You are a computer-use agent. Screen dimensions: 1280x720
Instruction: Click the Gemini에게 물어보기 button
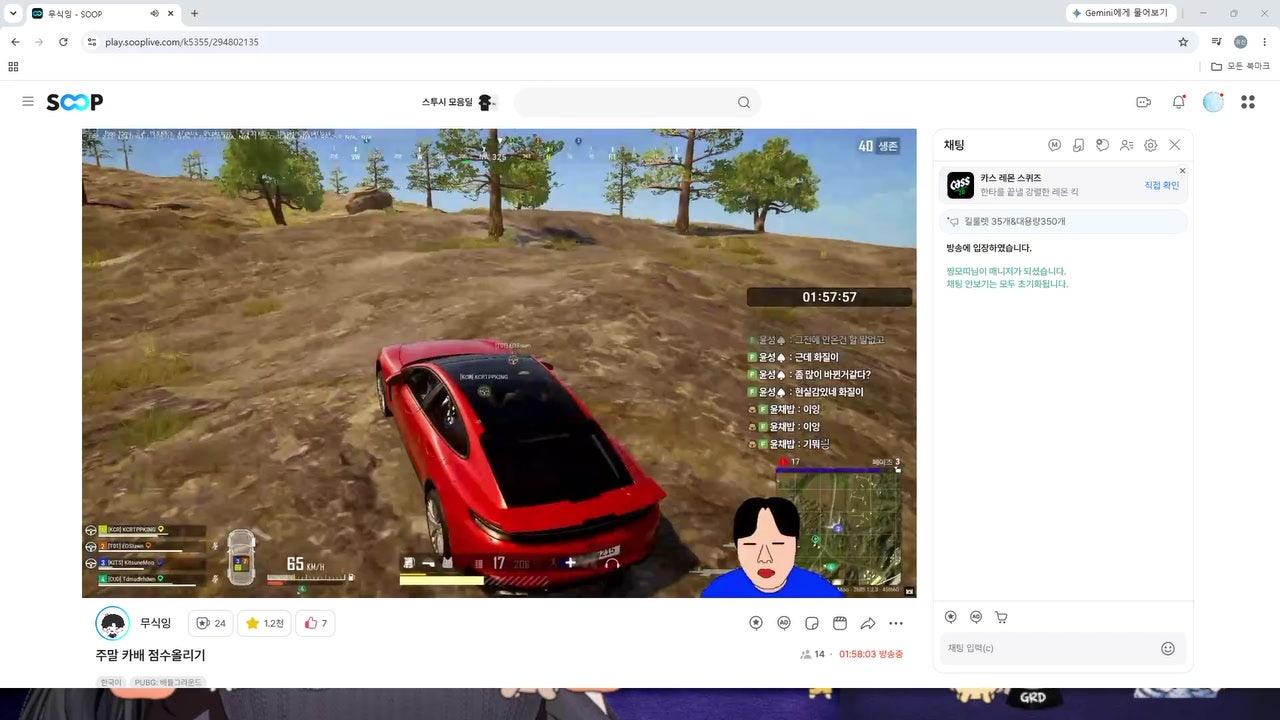tap(1120, 13)
